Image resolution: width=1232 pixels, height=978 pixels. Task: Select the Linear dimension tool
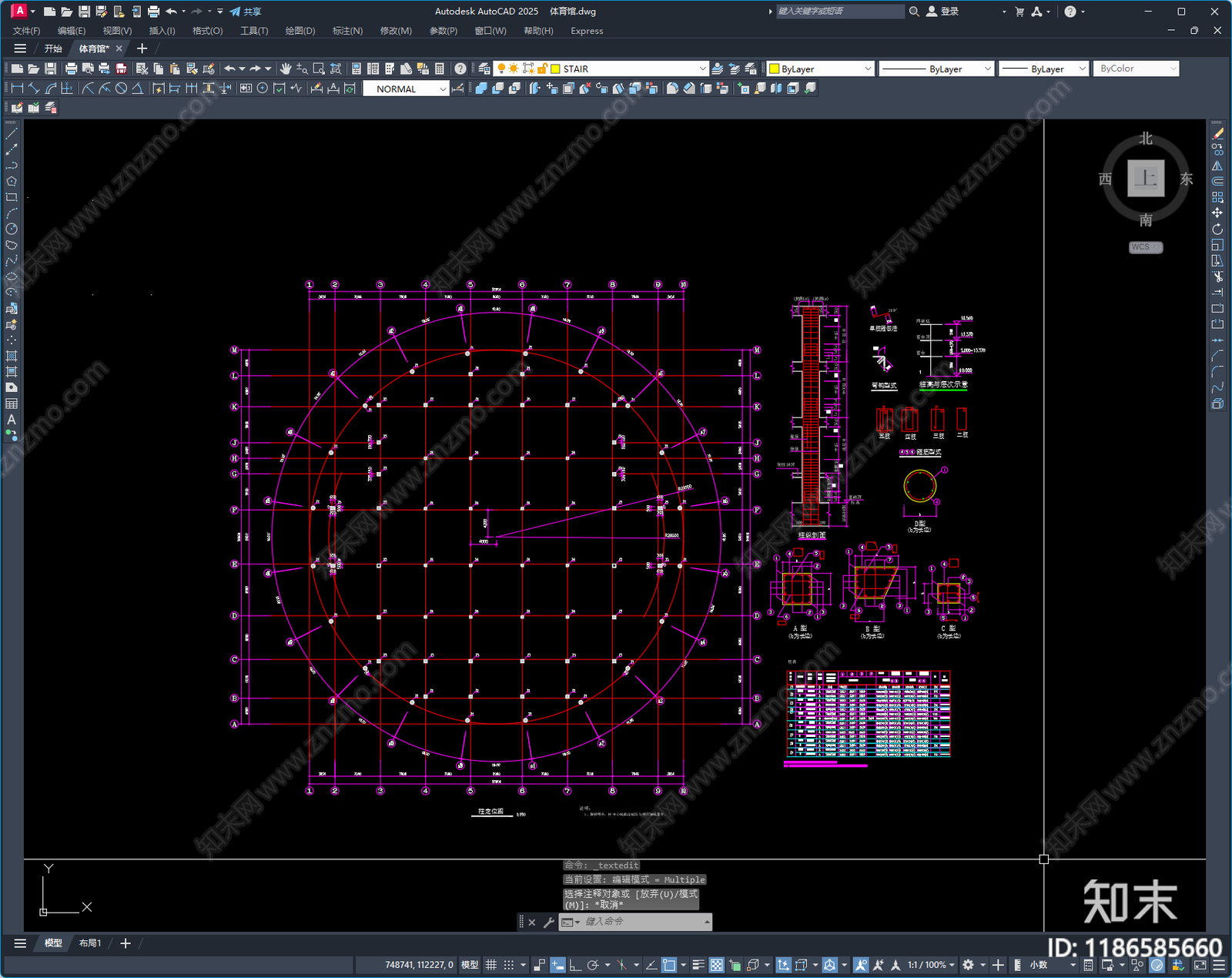pyautogui.click(x=17, y=89)
